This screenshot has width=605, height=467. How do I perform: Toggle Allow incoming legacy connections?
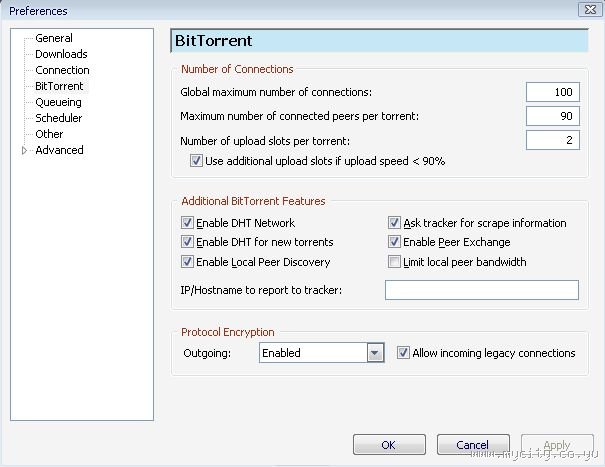click(403, 353)
